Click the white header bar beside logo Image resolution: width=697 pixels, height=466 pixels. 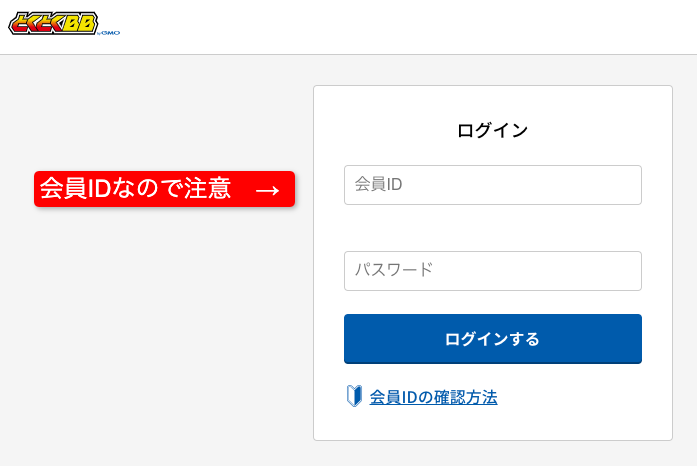(x=400, y=27)
